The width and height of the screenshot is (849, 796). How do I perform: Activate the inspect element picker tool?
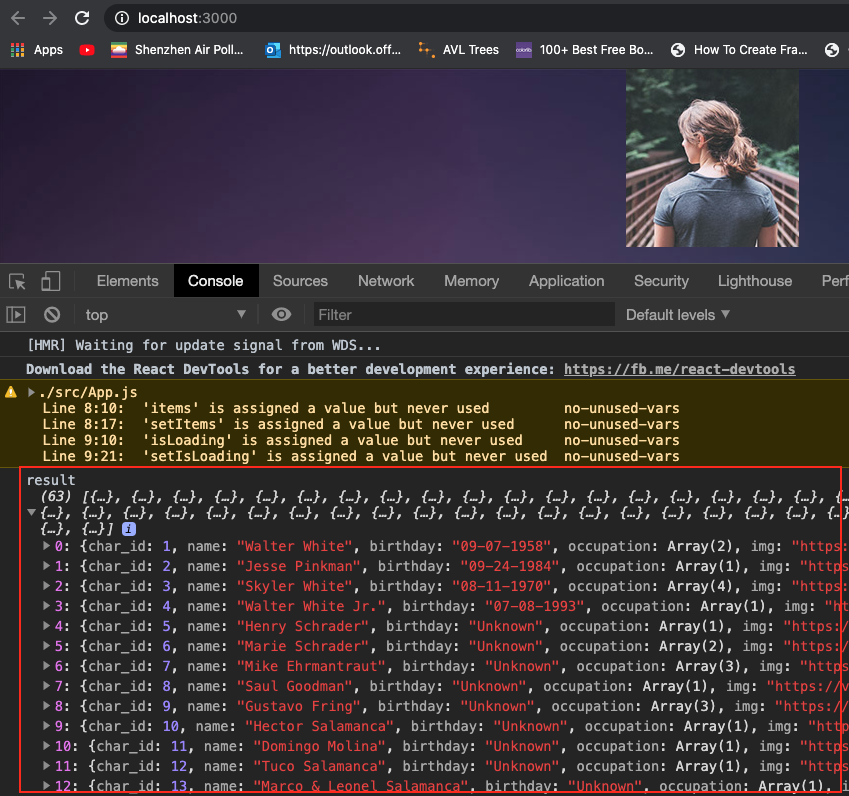17,282
